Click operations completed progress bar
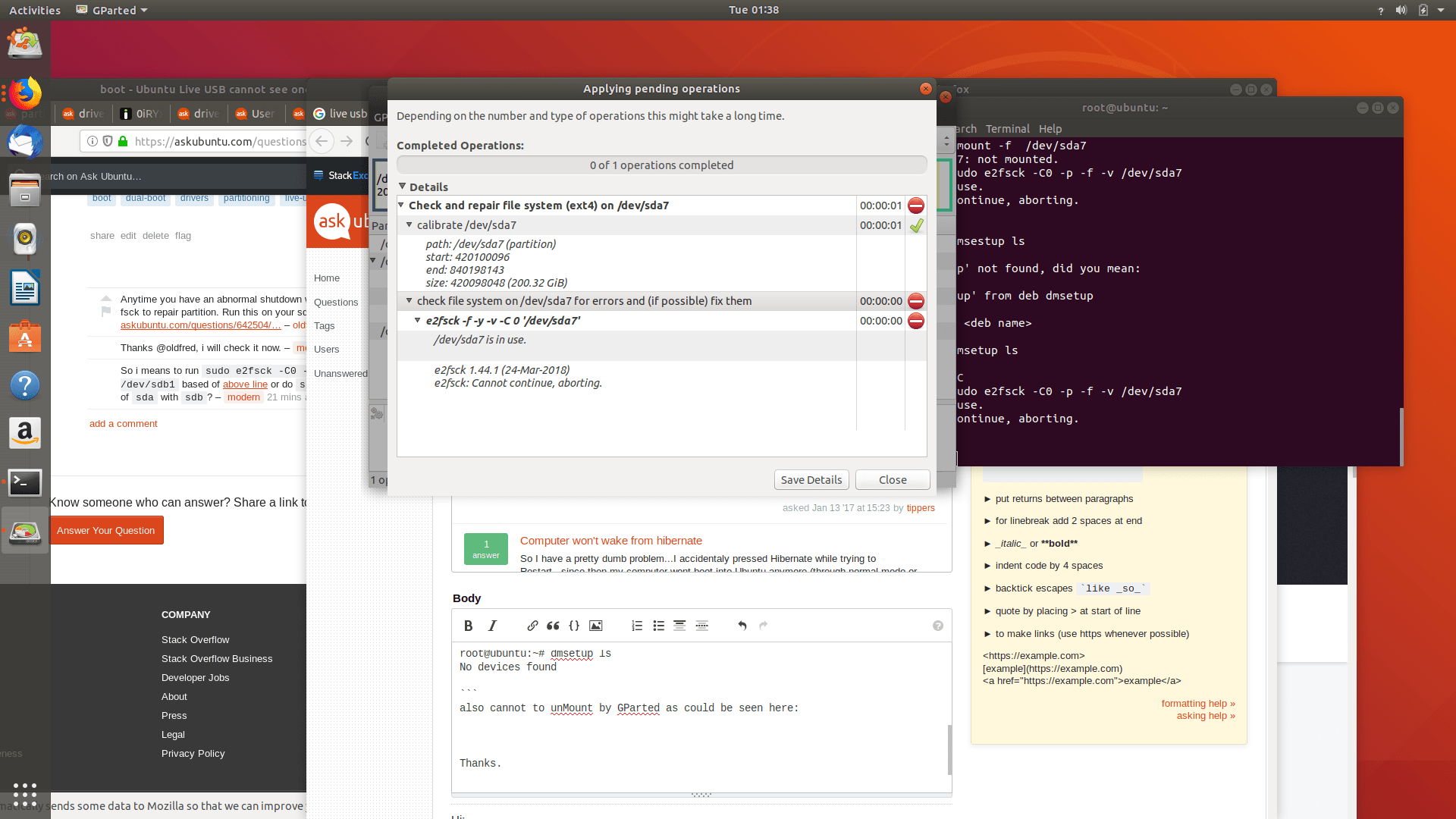 pyautogui.click(x=661, y=165)
